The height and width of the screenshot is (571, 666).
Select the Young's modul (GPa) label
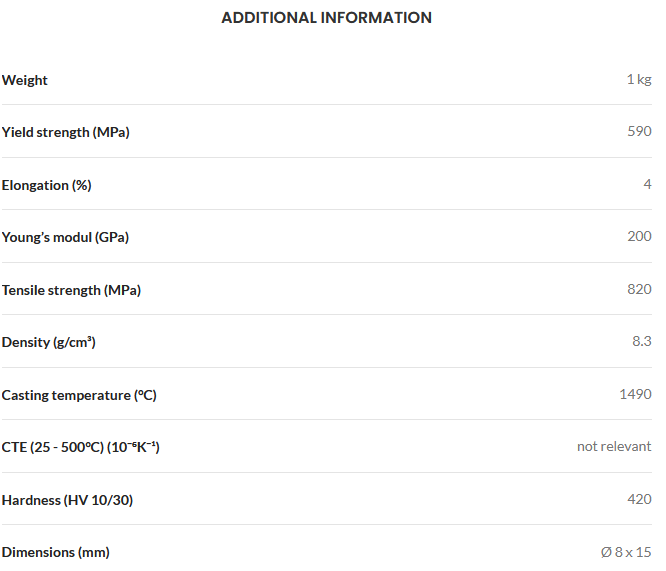tap(65, 237)
